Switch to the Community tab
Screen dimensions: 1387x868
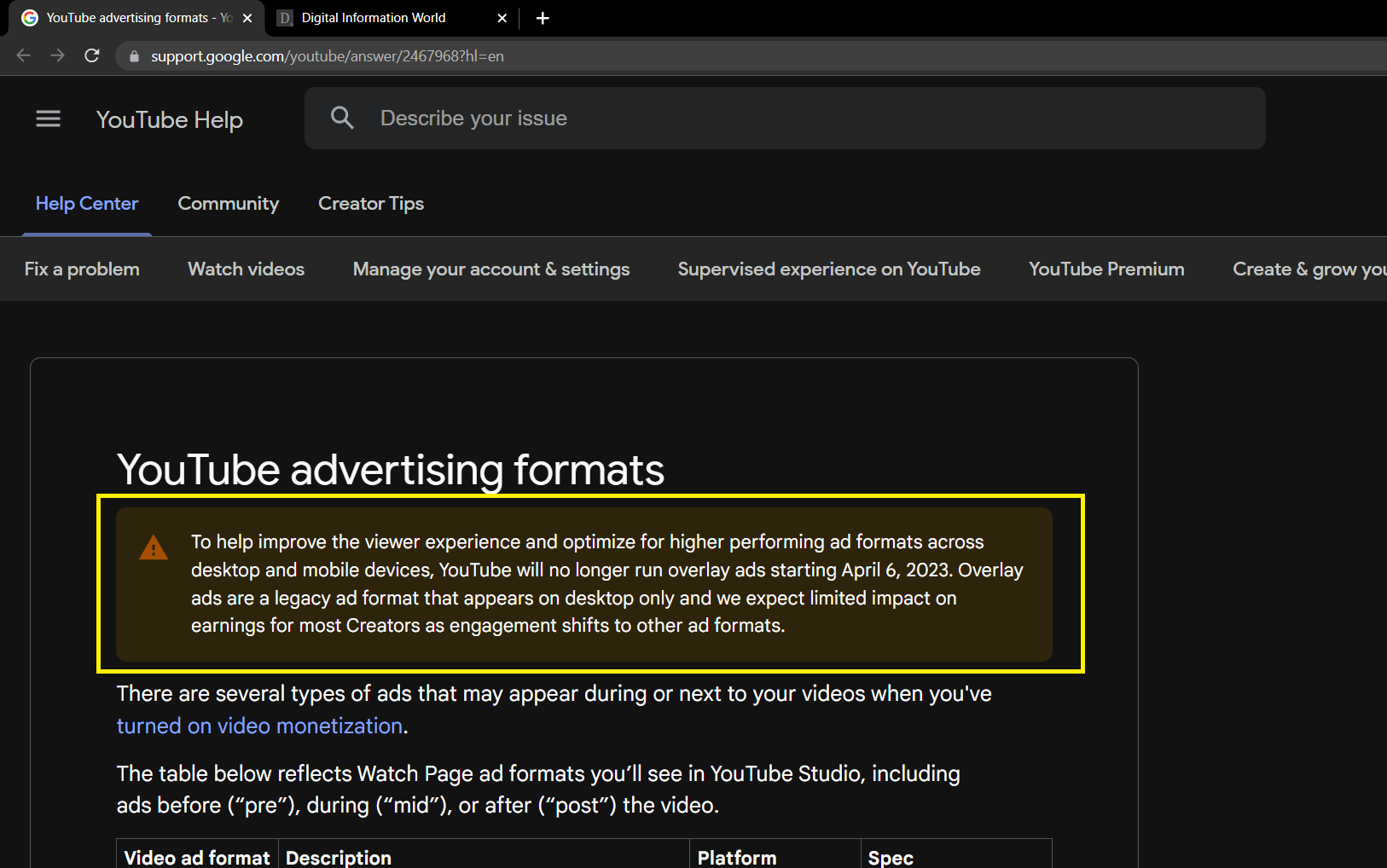229,204
